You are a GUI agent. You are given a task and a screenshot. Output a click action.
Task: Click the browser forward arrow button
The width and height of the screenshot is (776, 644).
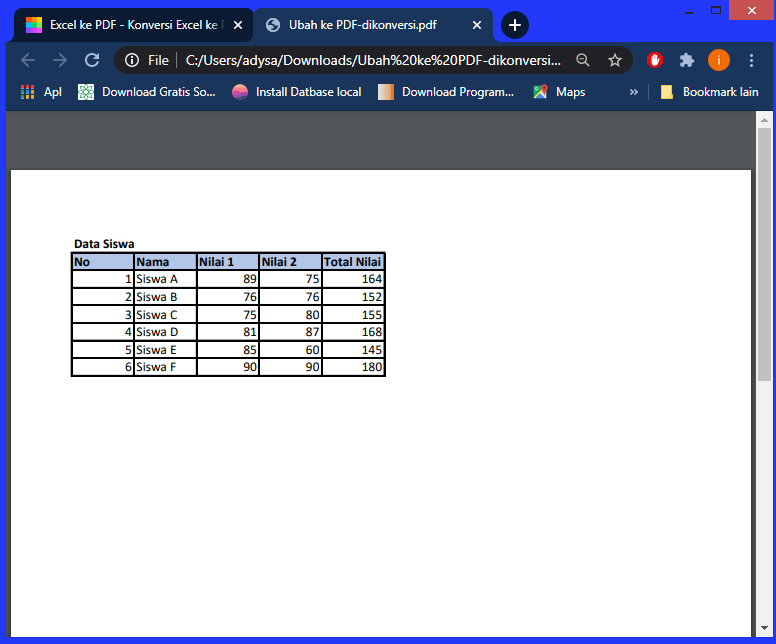click(60, 60)
